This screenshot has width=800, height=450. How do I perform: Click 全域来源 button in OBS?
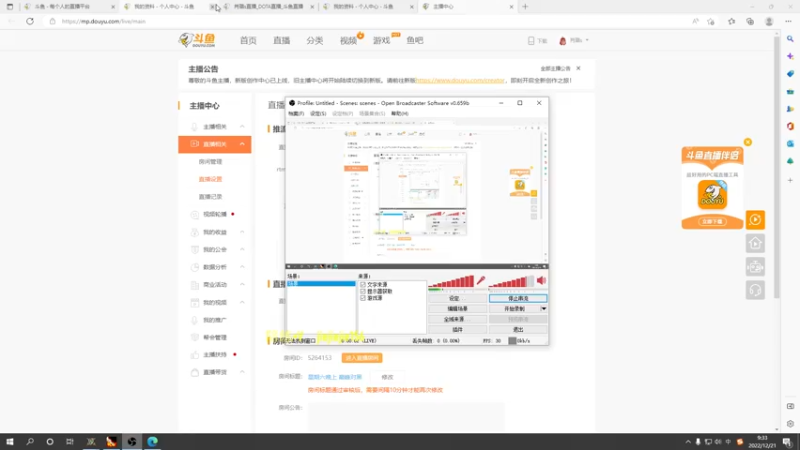click(x=457, y=319)
